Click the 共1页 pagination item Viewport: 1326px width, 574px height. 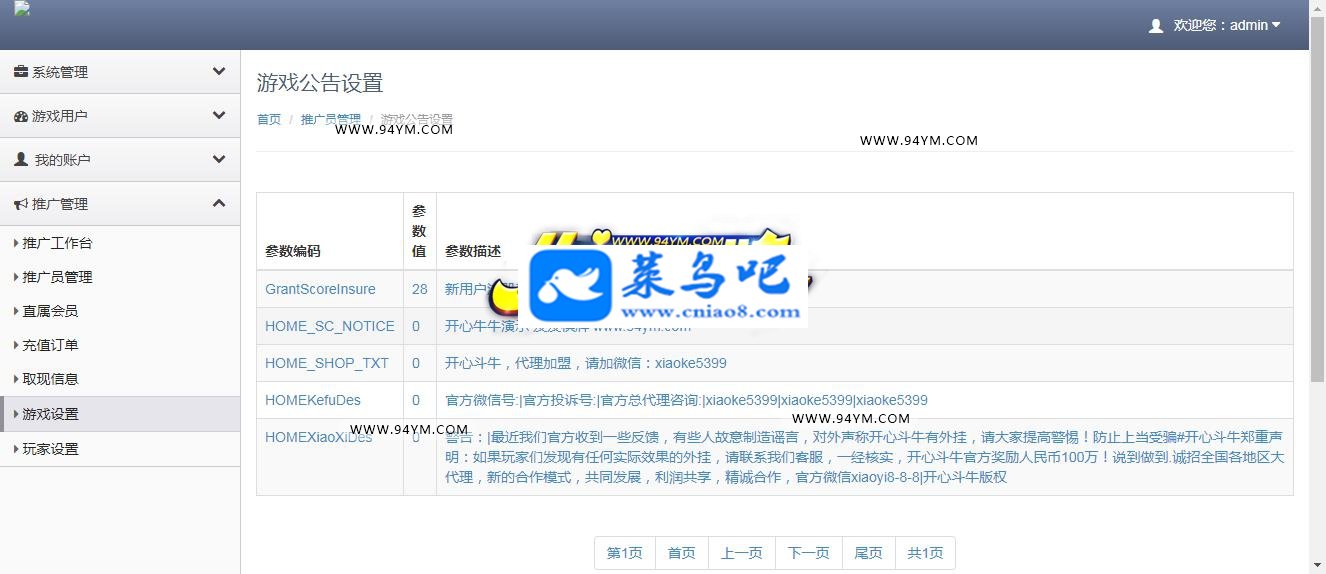926,553
